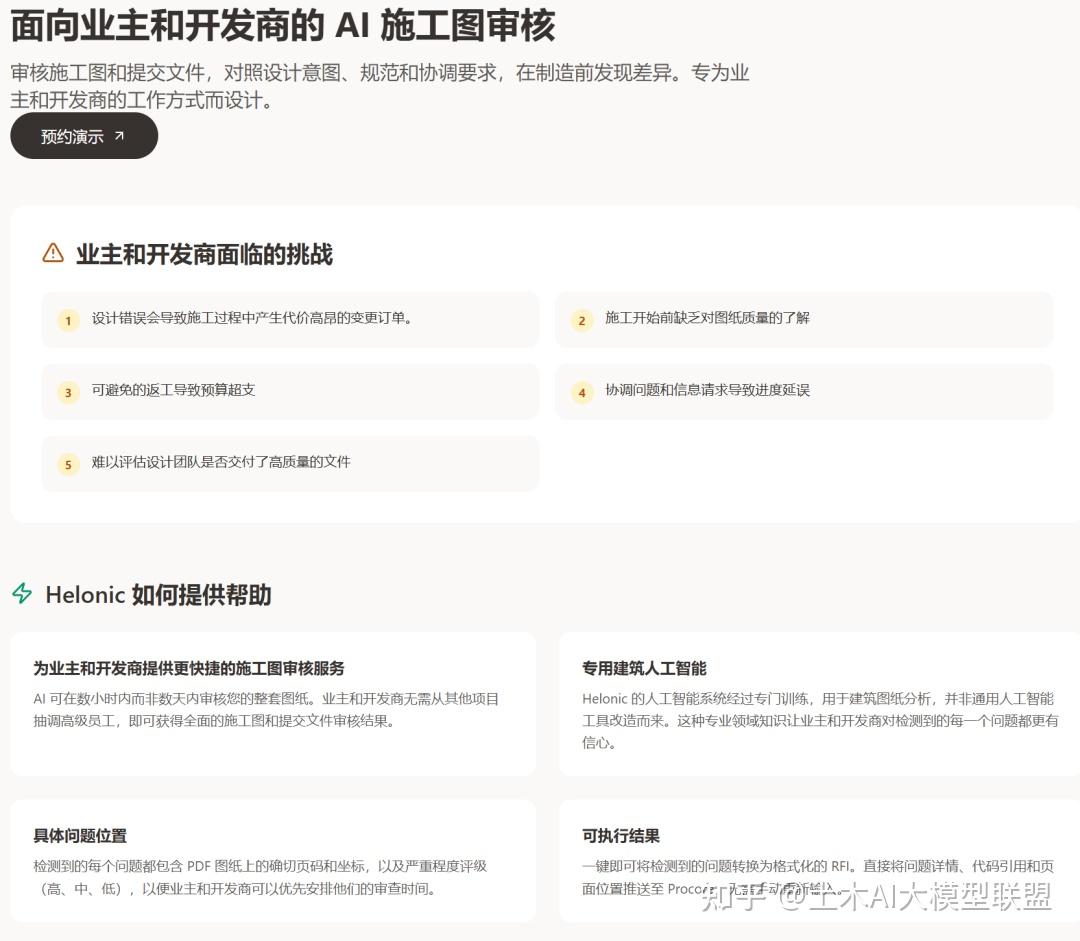This screenshot has width=1080, height=941.
Task: Click the card title 具体问题位置
Action: (80, 836)
